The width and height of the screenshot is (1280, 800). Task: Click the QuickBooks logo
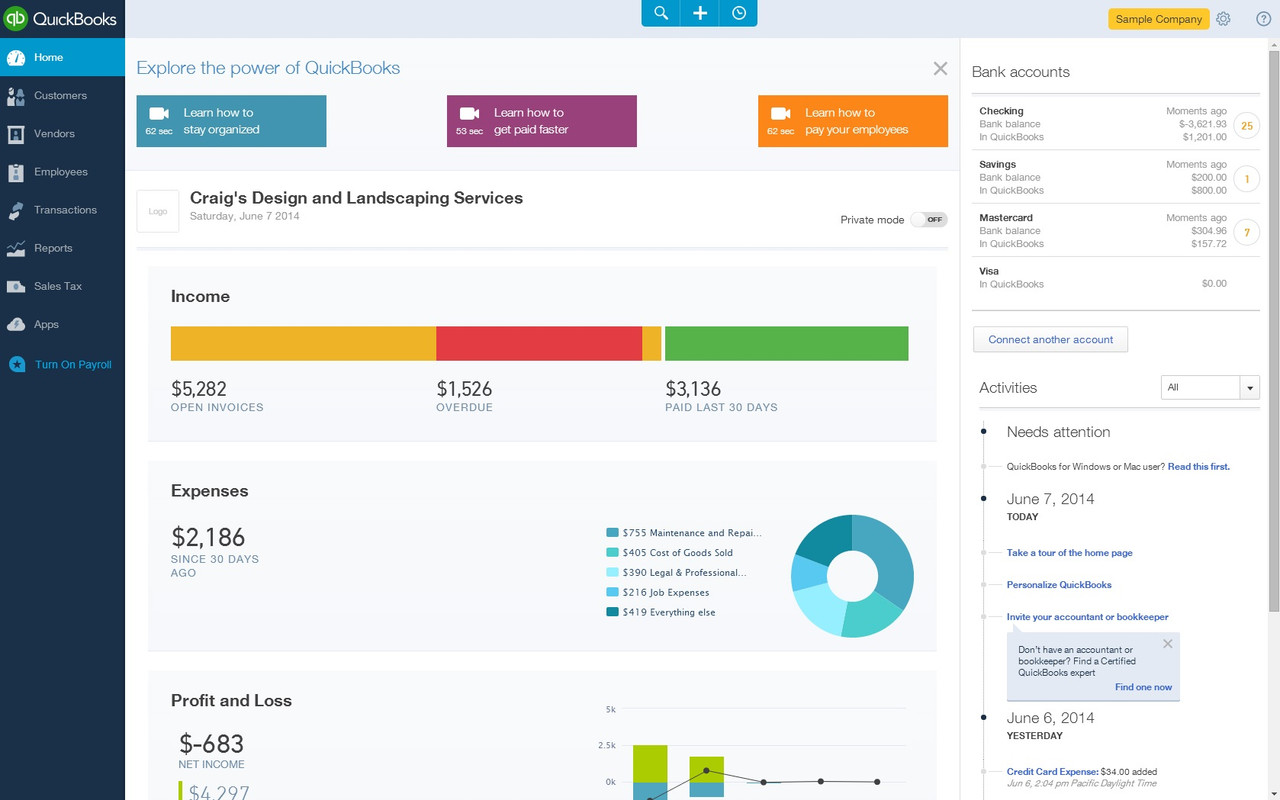point(61,19)
